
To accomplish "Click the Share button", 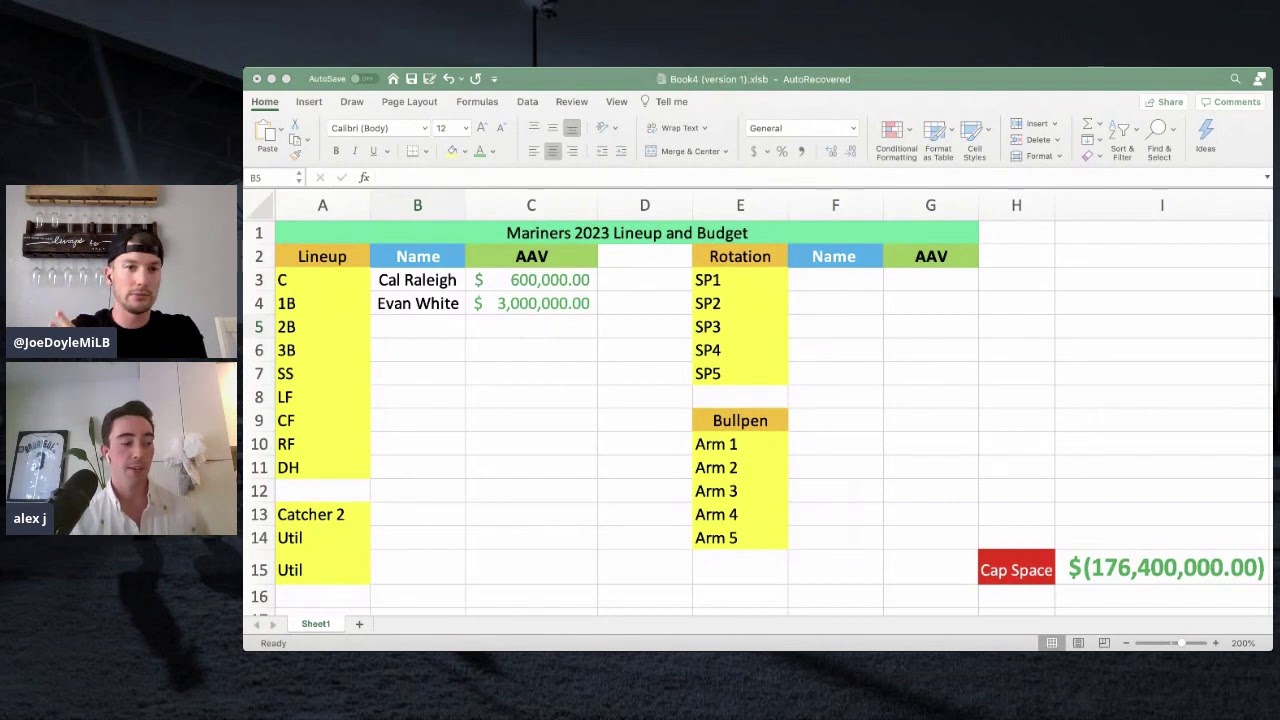I will (x=1164, y=102).
